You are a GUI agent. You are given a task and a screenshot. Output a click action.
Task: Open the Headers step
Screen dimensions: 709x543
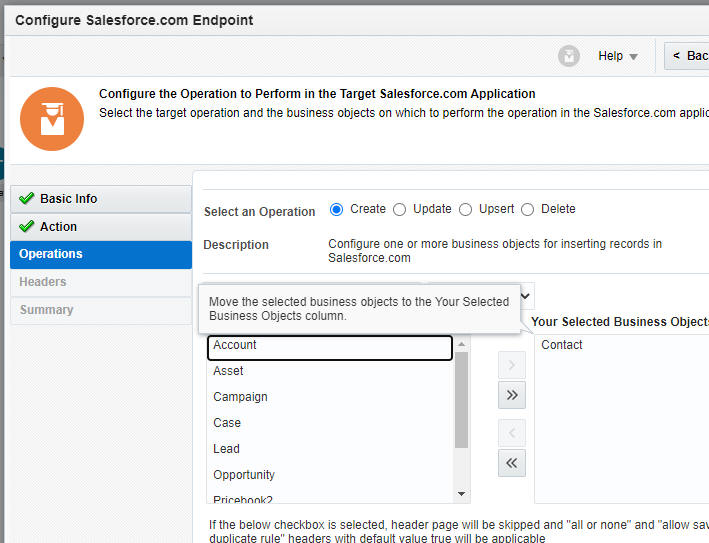(x=101, y=283)
